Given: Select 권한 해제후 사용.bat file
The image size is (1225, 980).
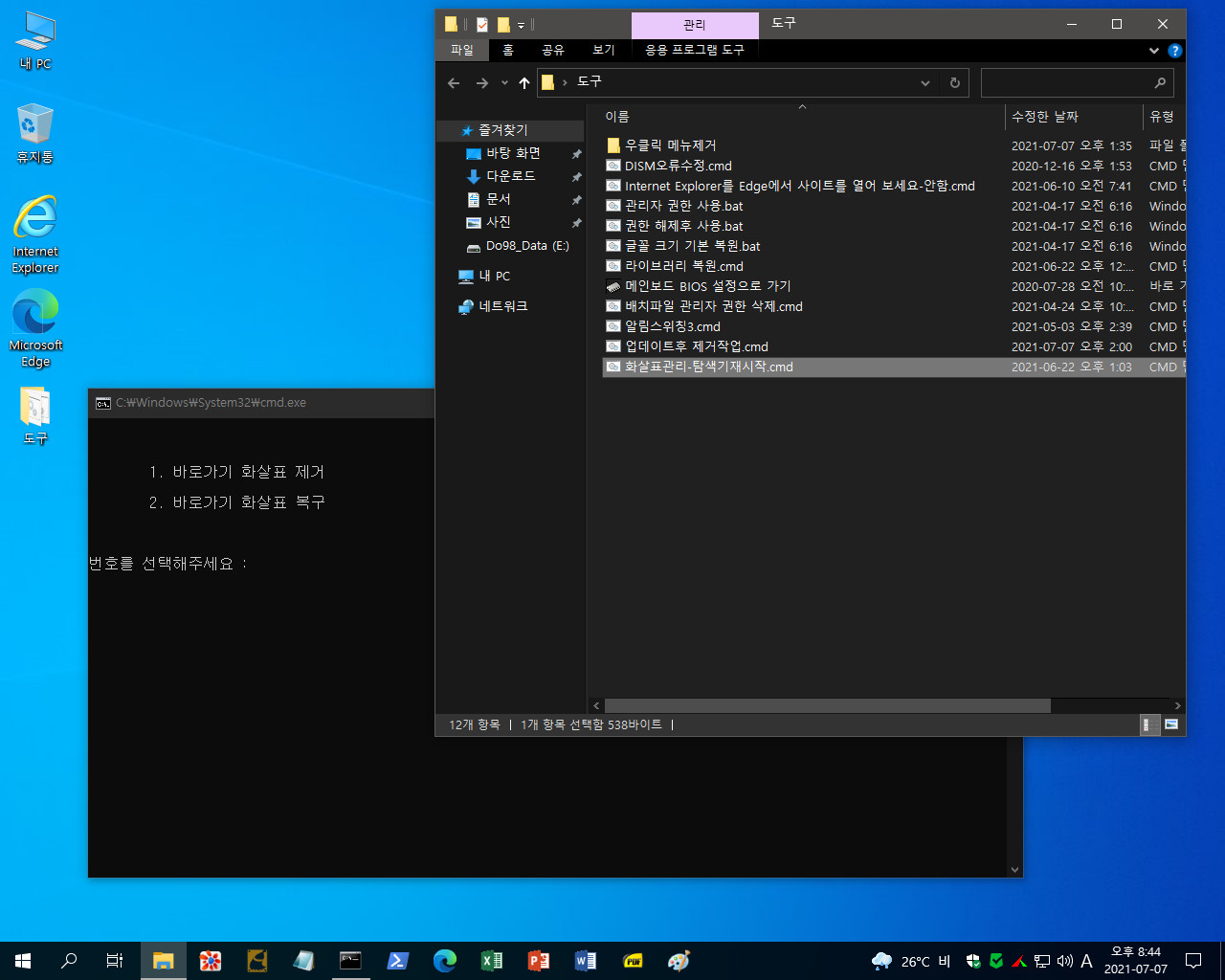Looking at the screenshot, I should (684, 226).
